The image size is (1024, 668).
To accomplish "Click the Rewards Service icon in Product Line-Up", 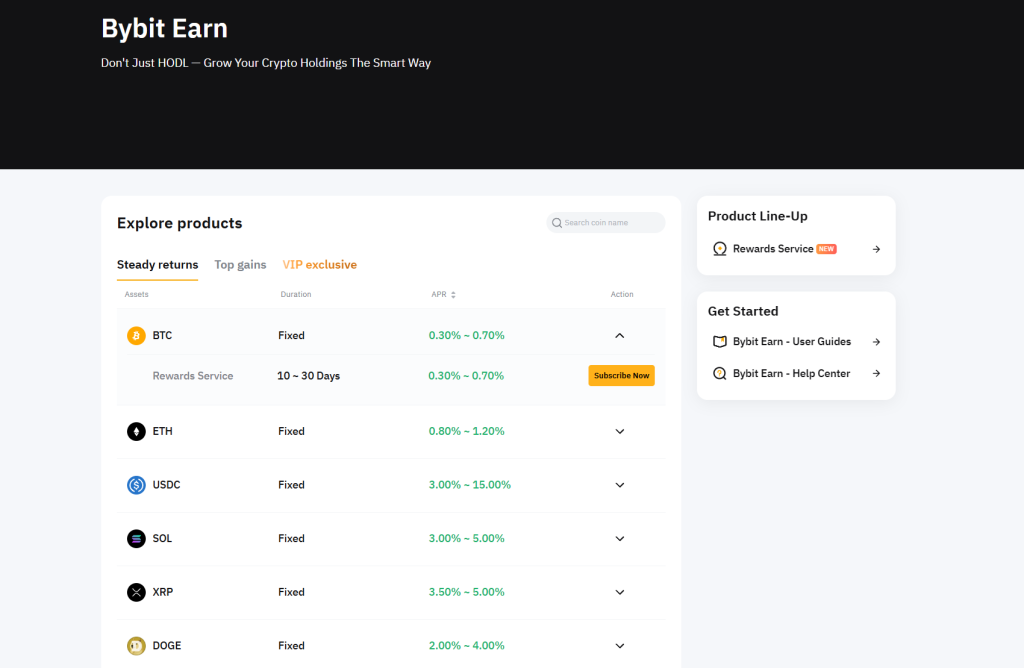I will click(x=719, y=249).
